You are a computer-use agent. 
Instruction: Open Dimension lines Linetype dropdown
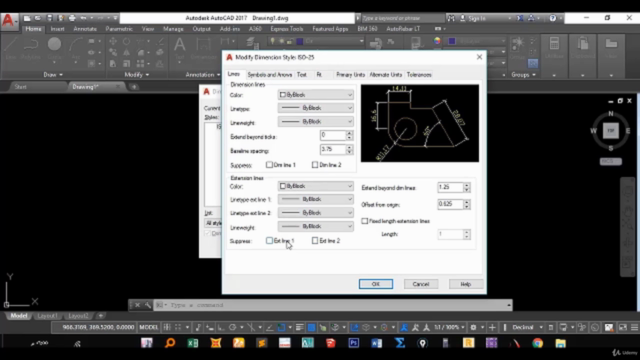[x=316, y=108]
